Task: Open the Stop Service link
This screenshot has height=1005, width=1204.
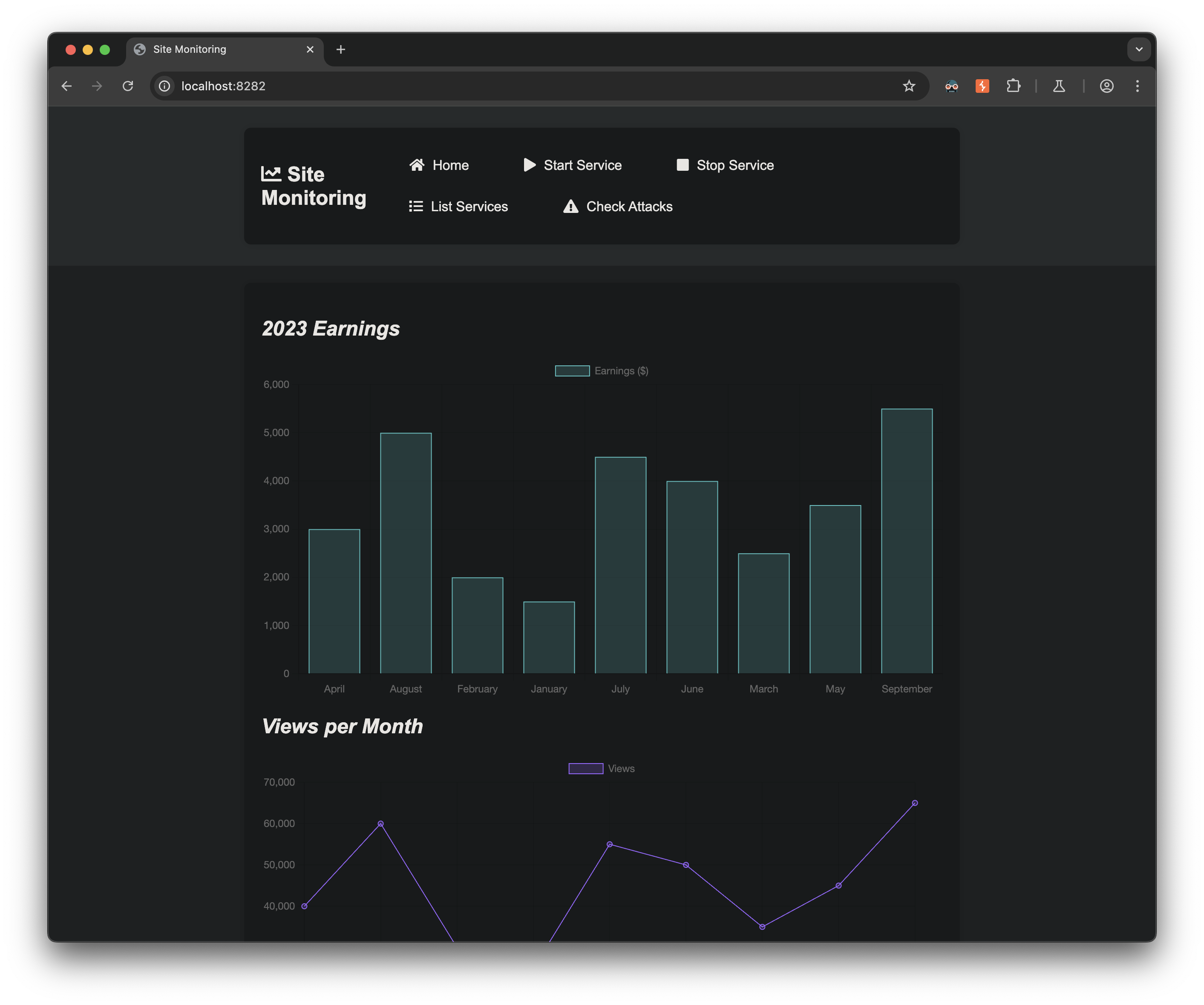Action: (735, 165)
